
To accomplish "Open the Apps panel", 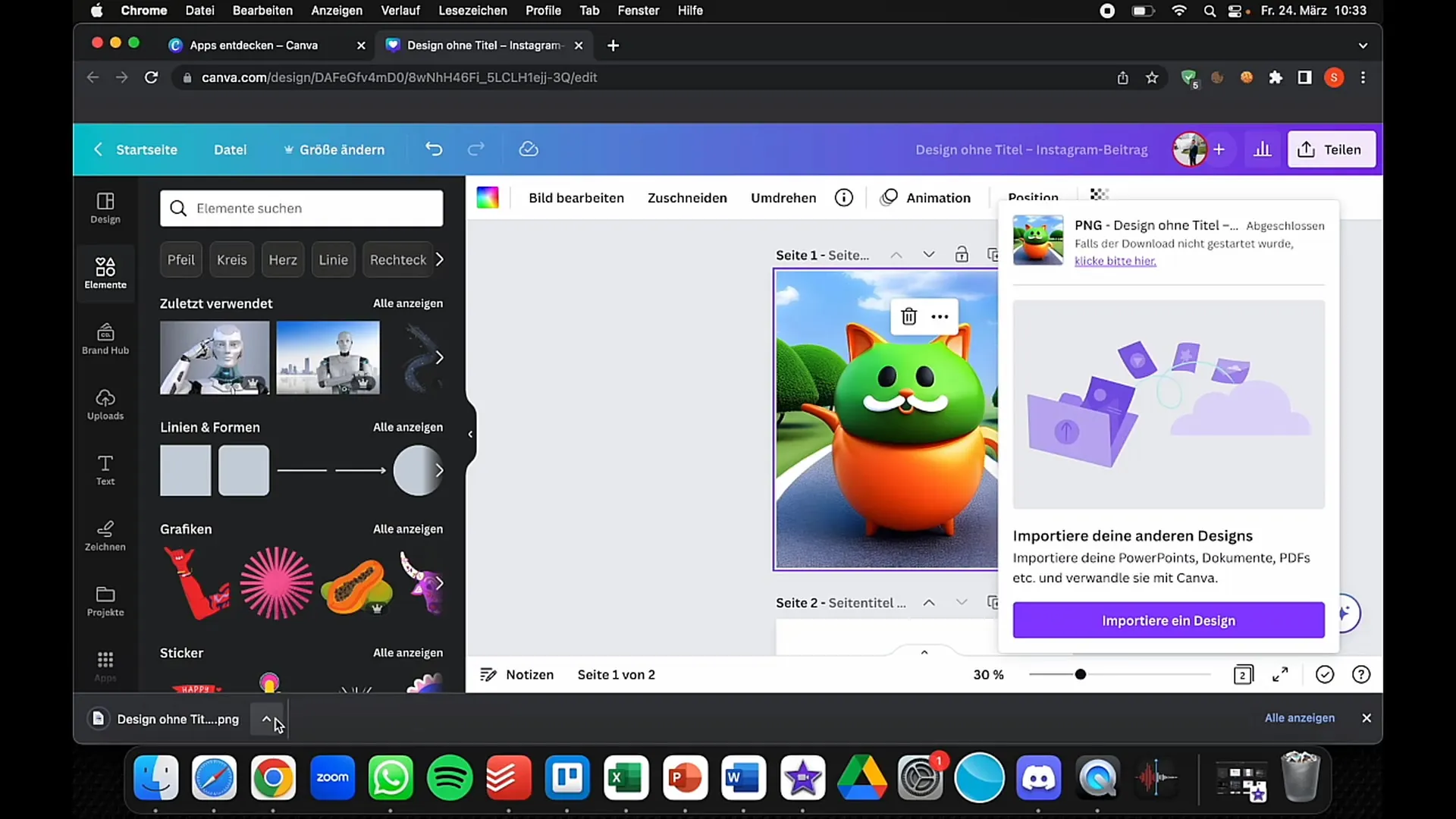I will pyautogui.click(x=105, y=666).
